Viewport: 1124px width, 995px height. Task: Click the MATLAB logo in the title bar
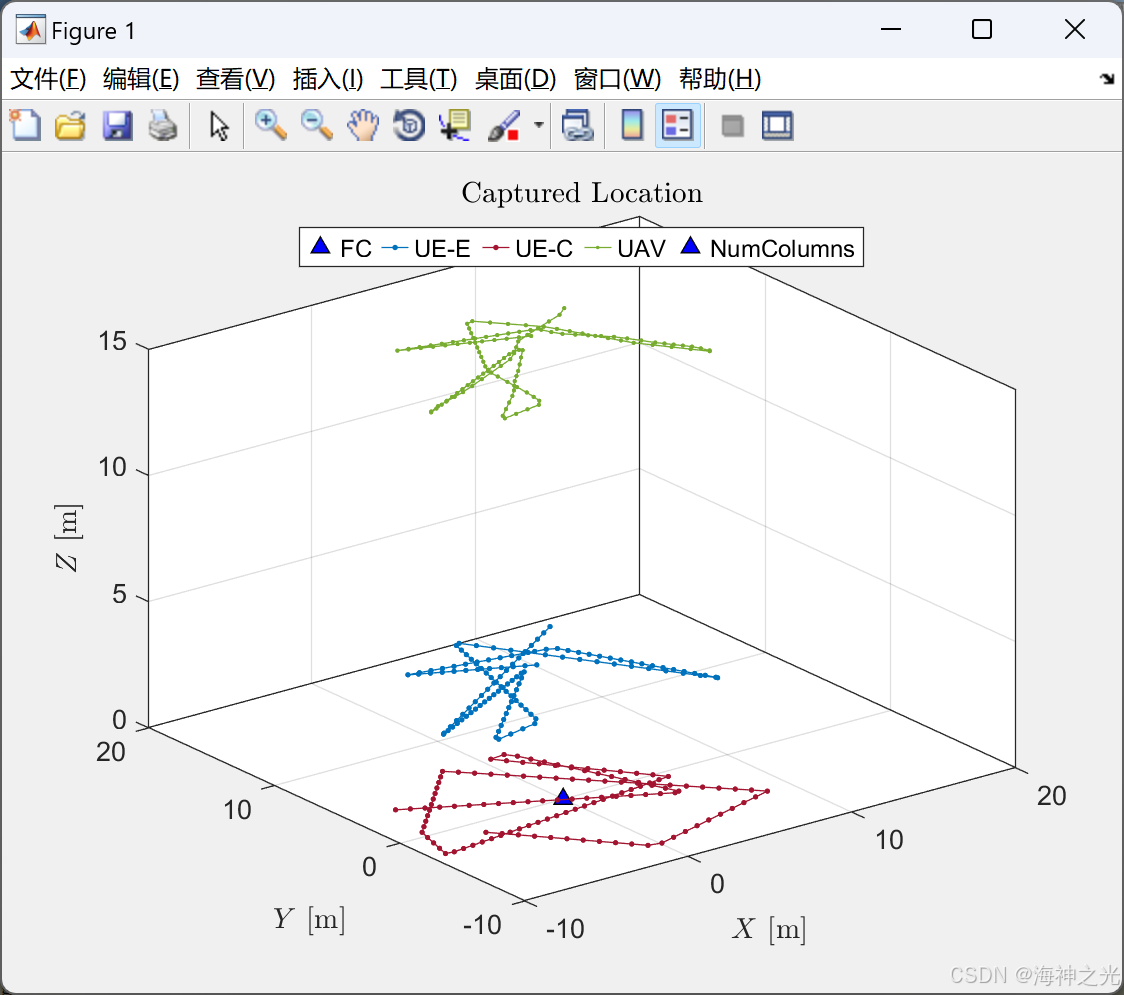click(x=30, y=30)
